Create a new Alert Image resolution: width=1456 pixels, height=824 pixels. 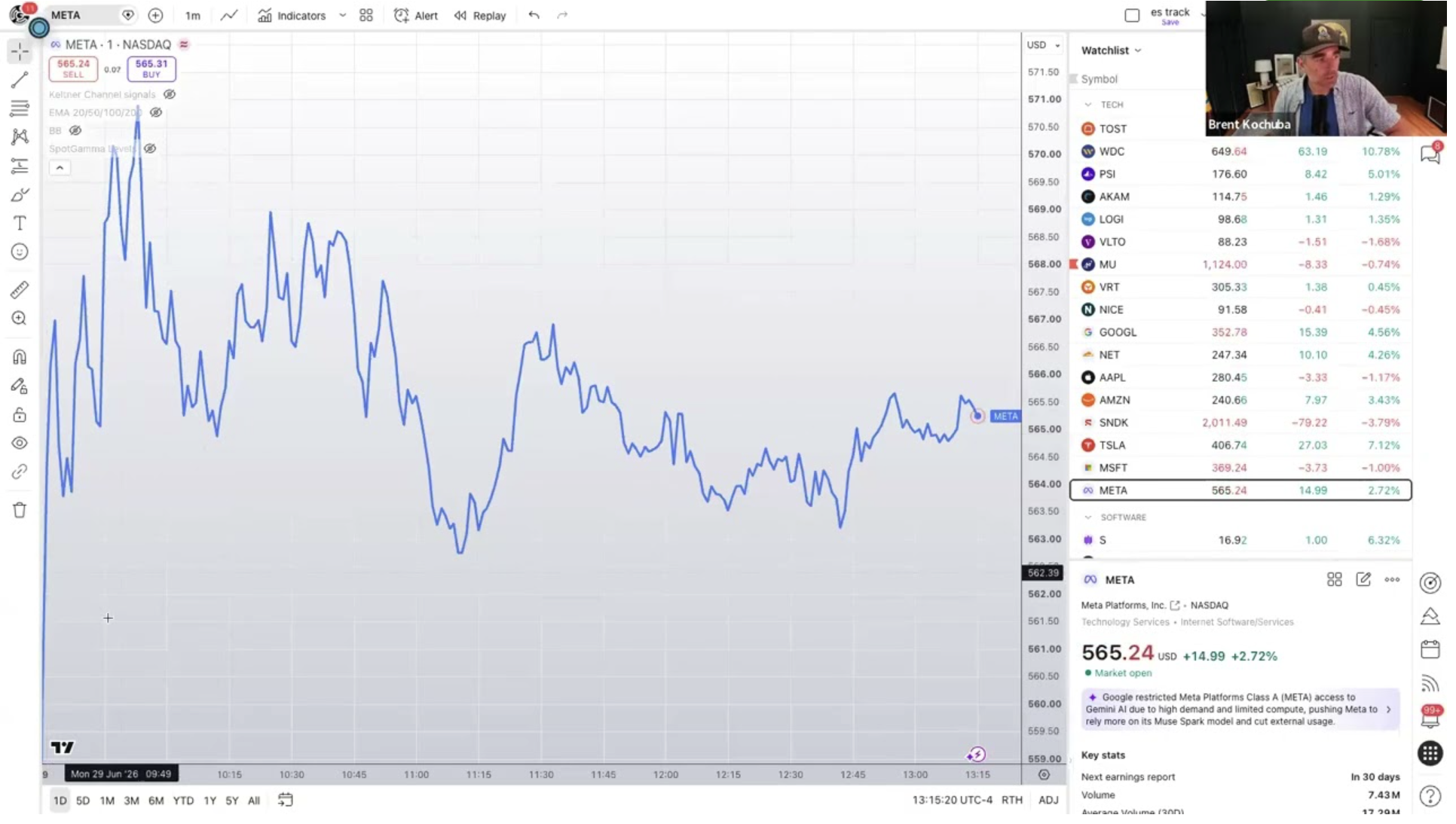[x=416, y=15]
